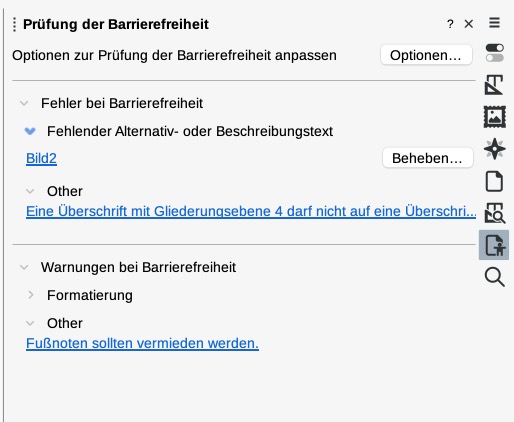Open the Styles deck icon

point(494,85)
